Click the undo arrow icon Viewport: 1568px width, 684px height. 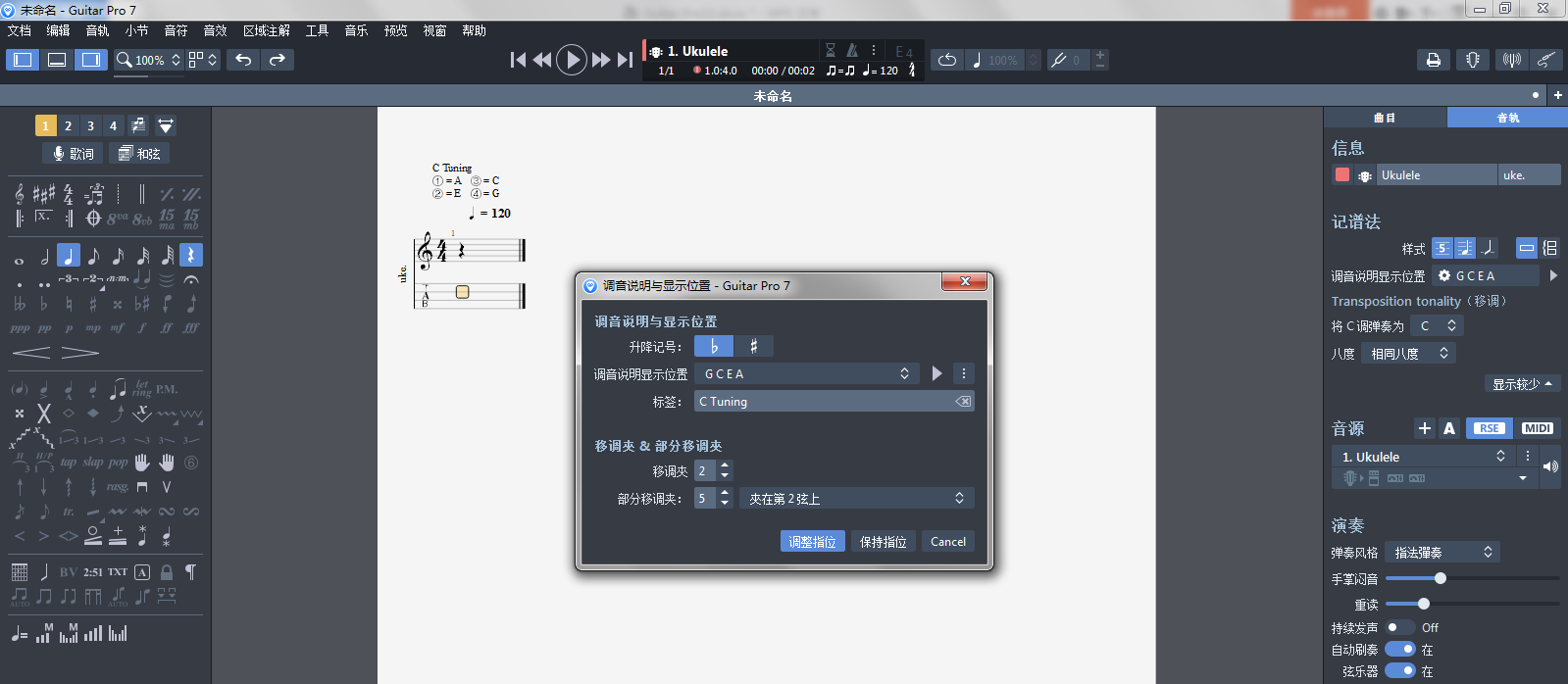coord(243,60)
